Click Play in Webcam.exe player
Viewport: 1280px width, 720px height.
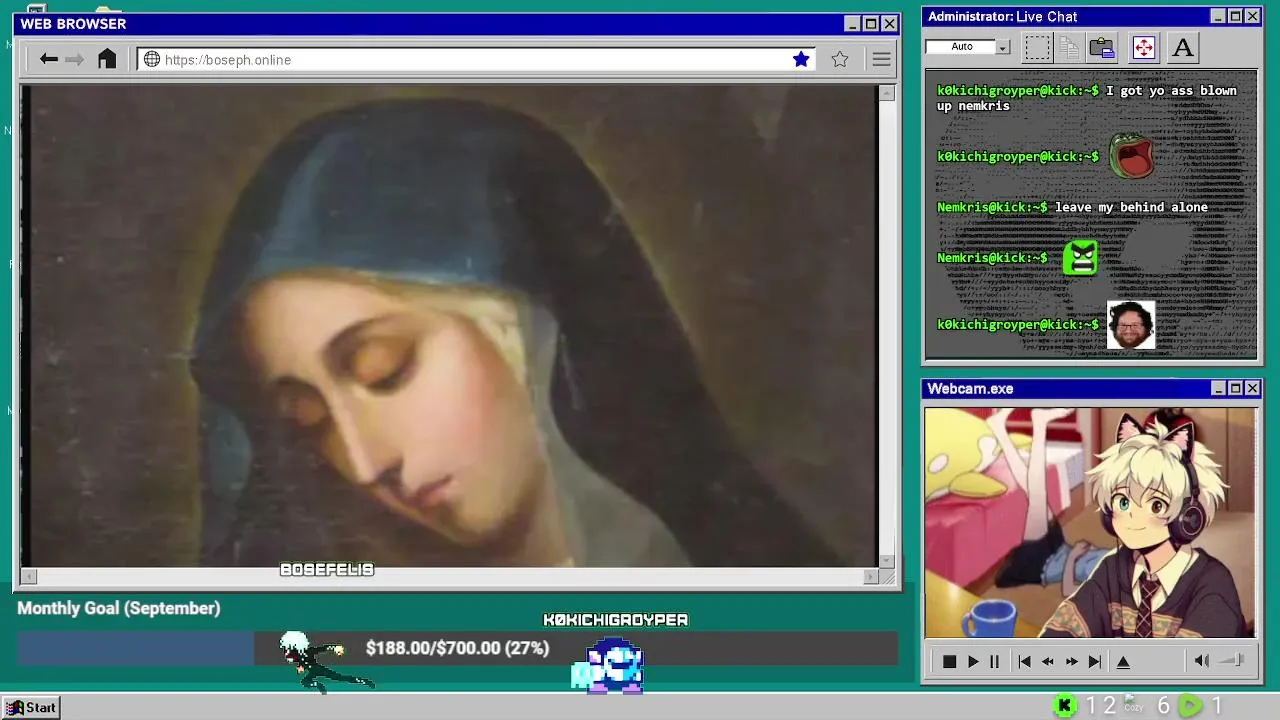tap(972, 661)
